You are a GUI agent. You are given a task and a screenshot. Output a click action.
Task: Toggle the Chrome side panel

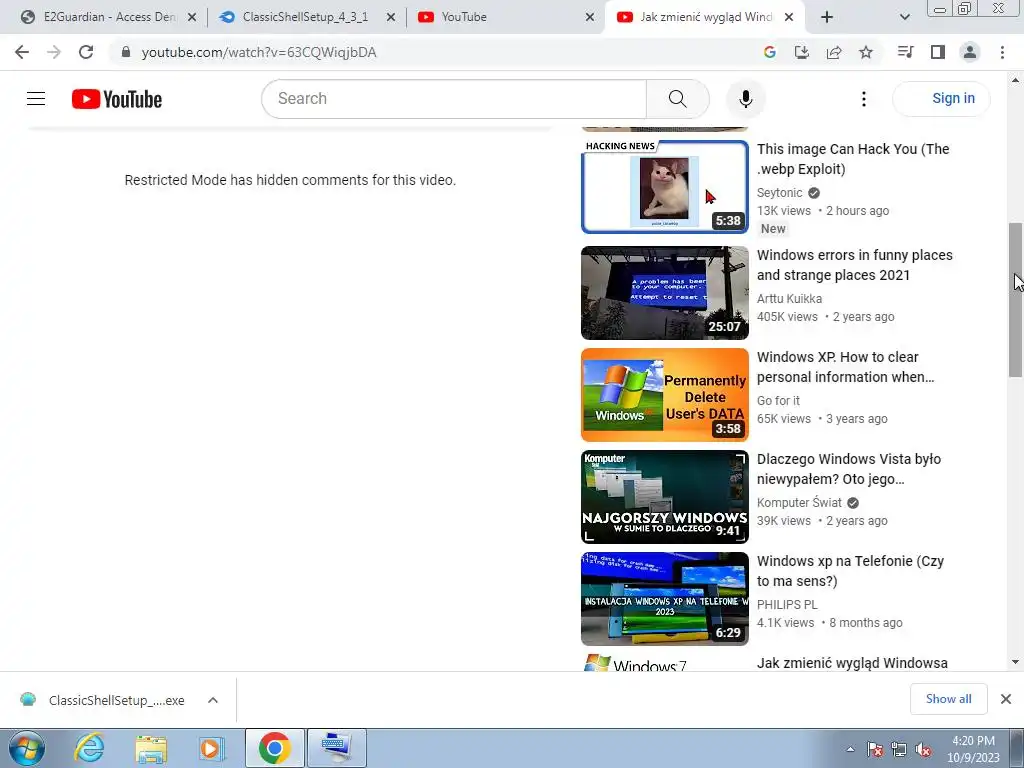(x=938, y=52)
